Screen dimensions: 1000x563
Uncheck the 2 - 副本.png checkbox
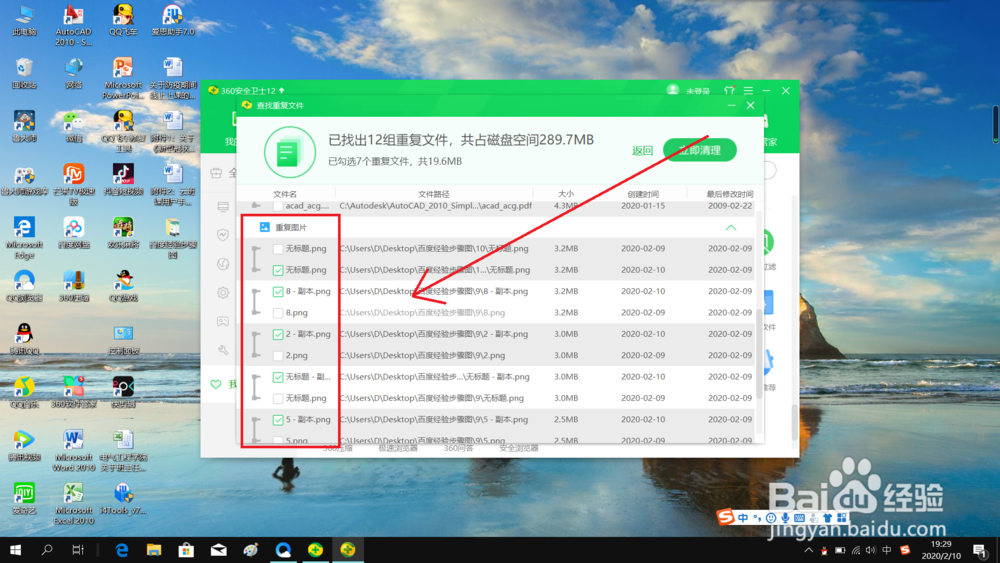(x=277, y=334)
